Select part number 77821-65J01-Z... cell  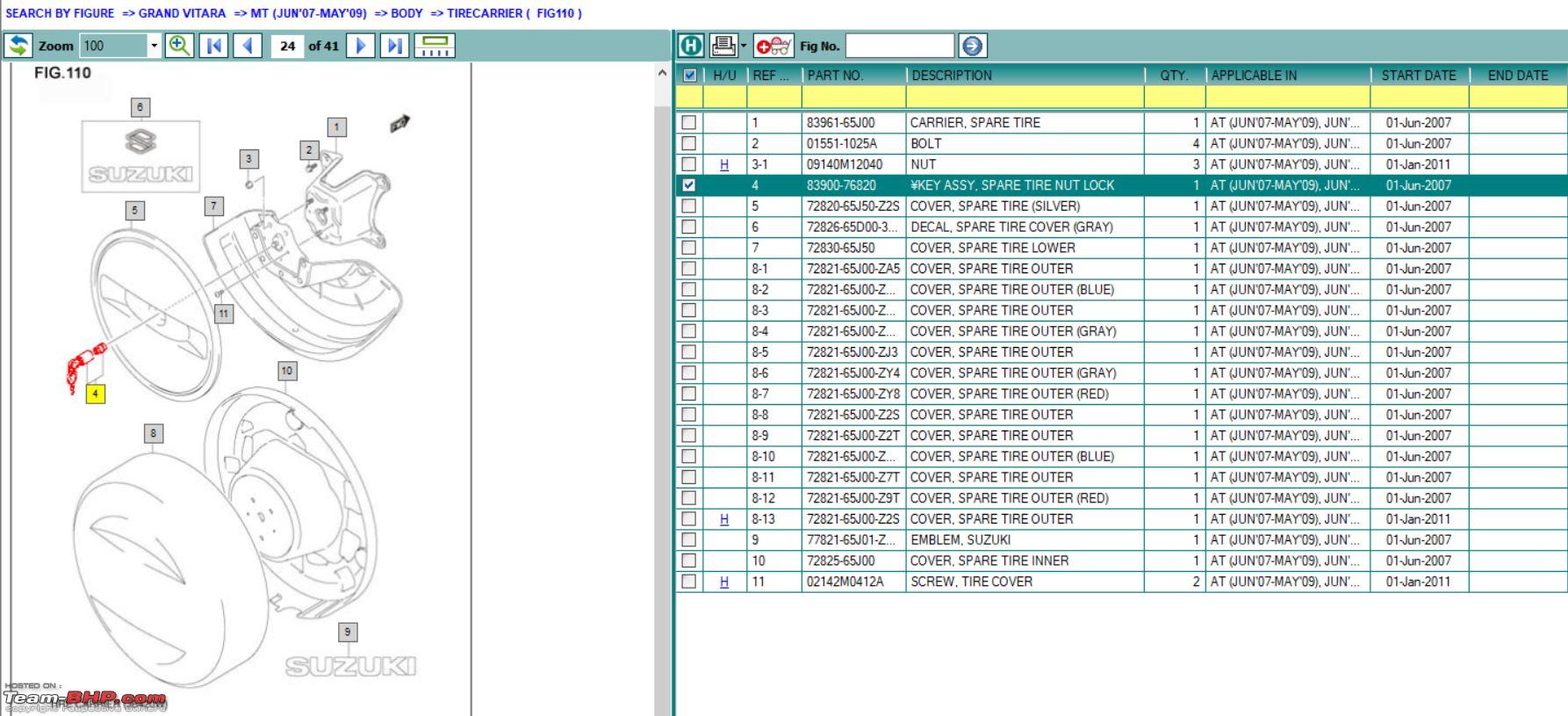[853, 539]
